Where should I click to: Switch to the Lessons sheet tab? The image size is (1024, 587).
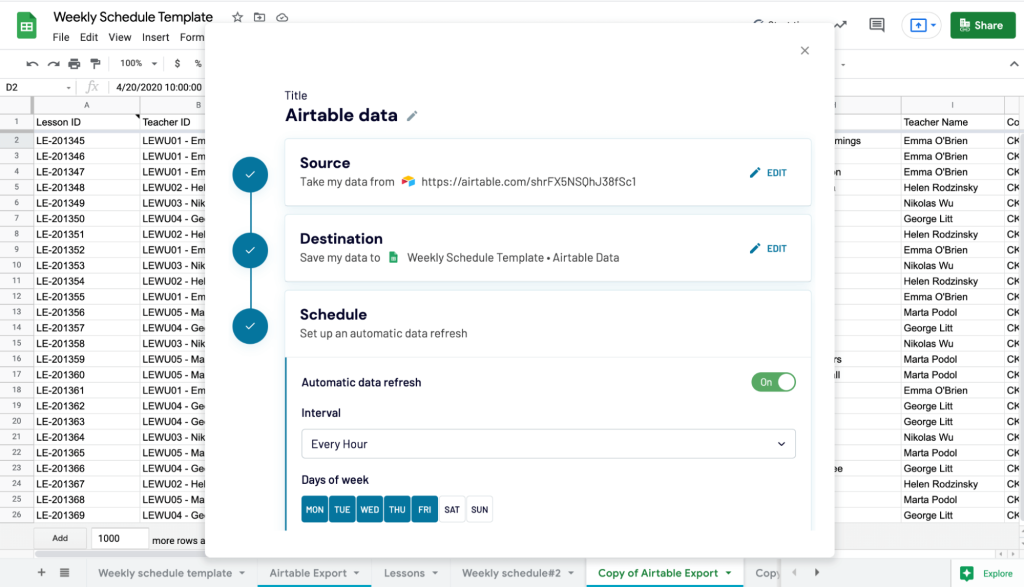click(405, 574)
